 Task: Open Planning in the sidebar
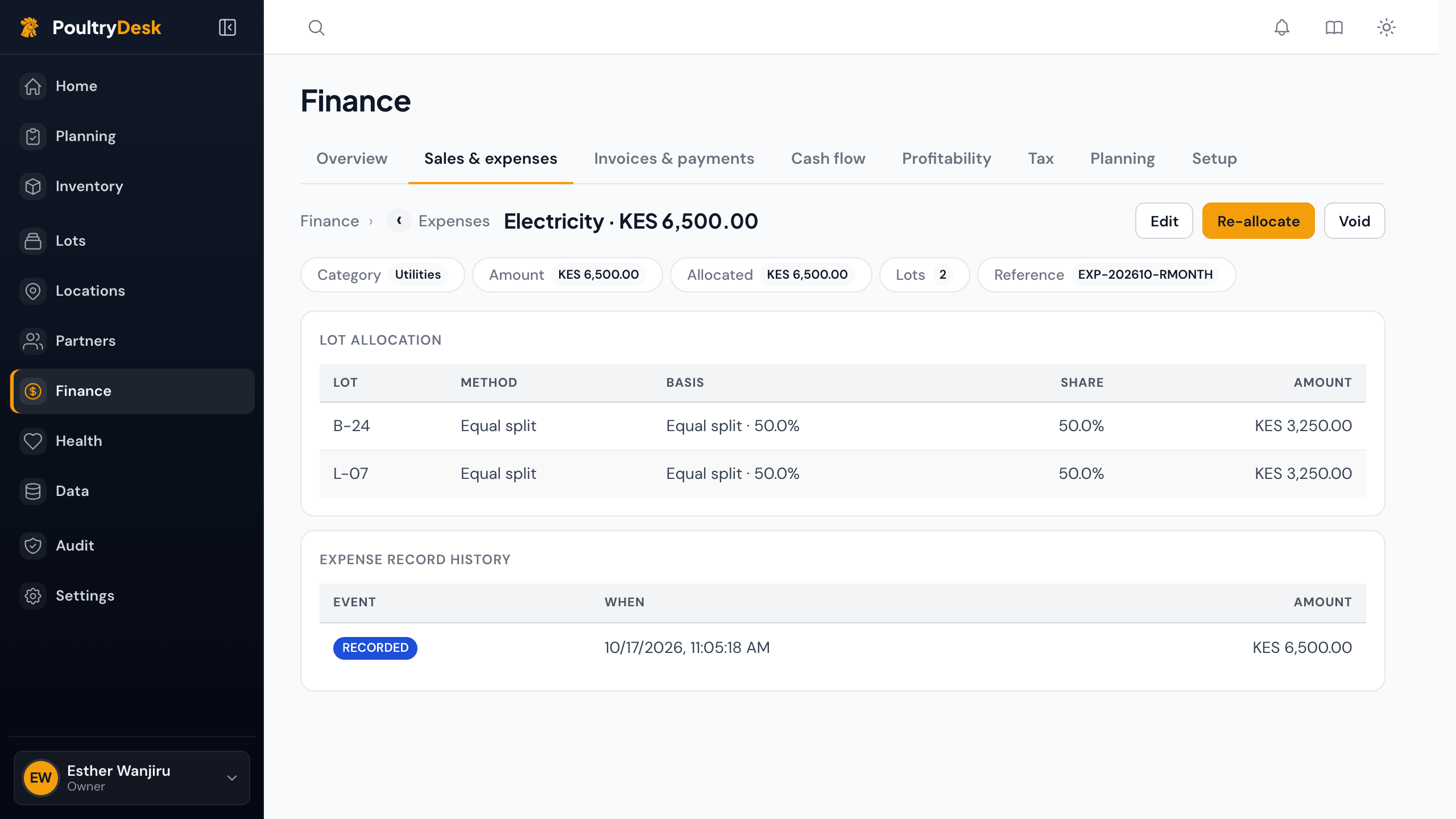pos(132,136)
